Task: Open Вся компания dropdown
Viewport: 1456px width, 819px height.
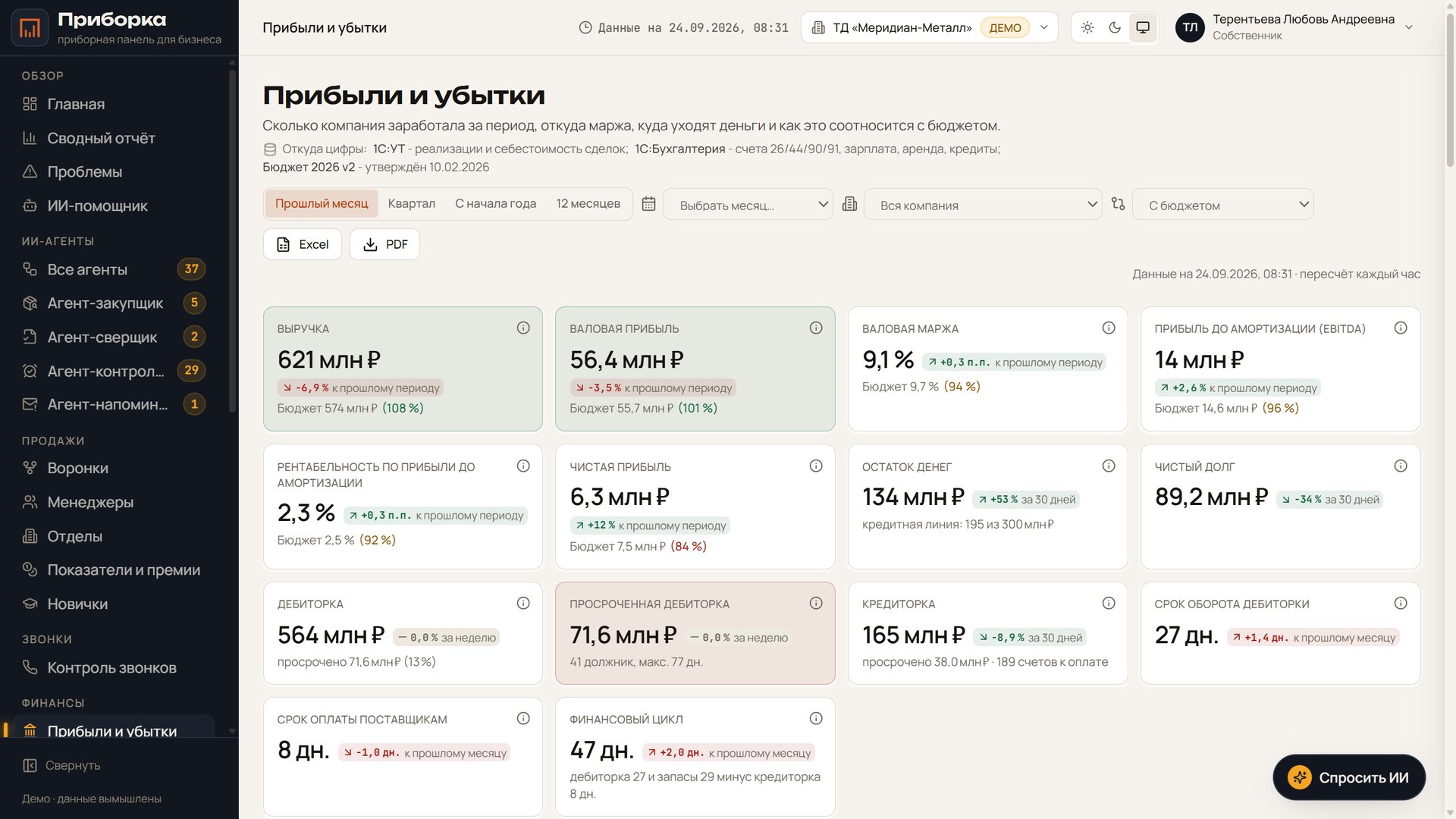Action: tap(983, 205)
